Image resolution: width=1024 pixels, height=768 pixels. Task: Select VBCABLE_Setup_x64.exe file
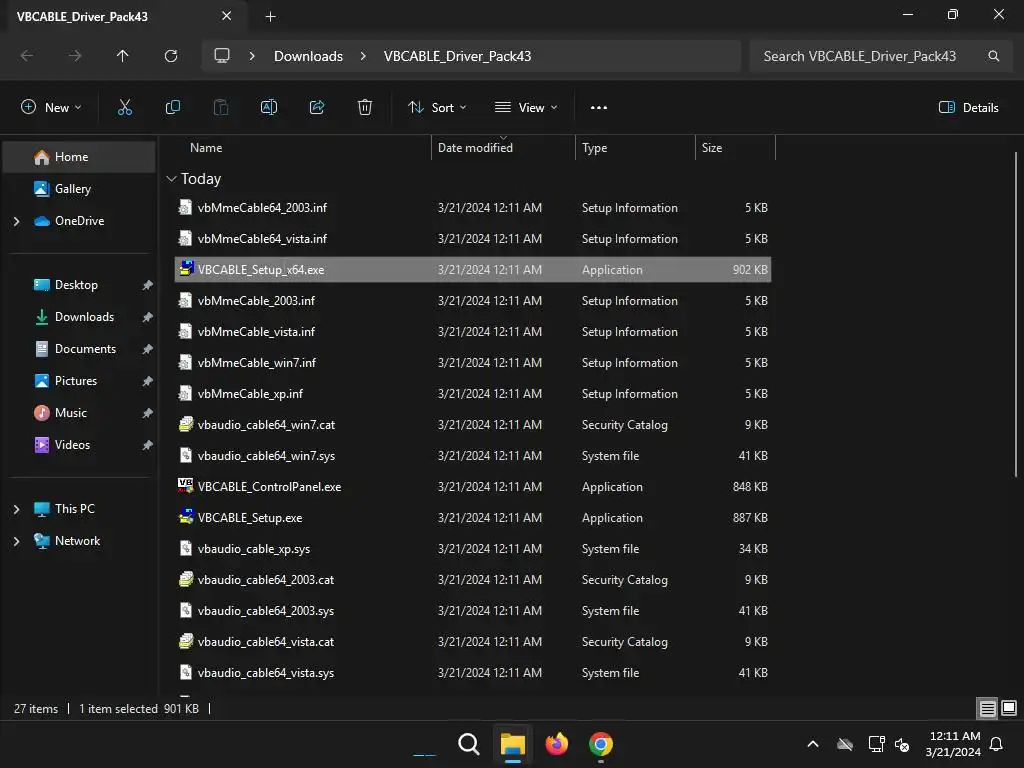coord(473,270)
